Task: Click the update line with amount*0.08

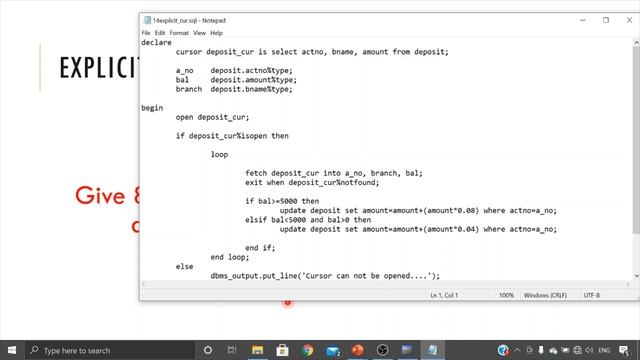Action: [x=418, y=211]
